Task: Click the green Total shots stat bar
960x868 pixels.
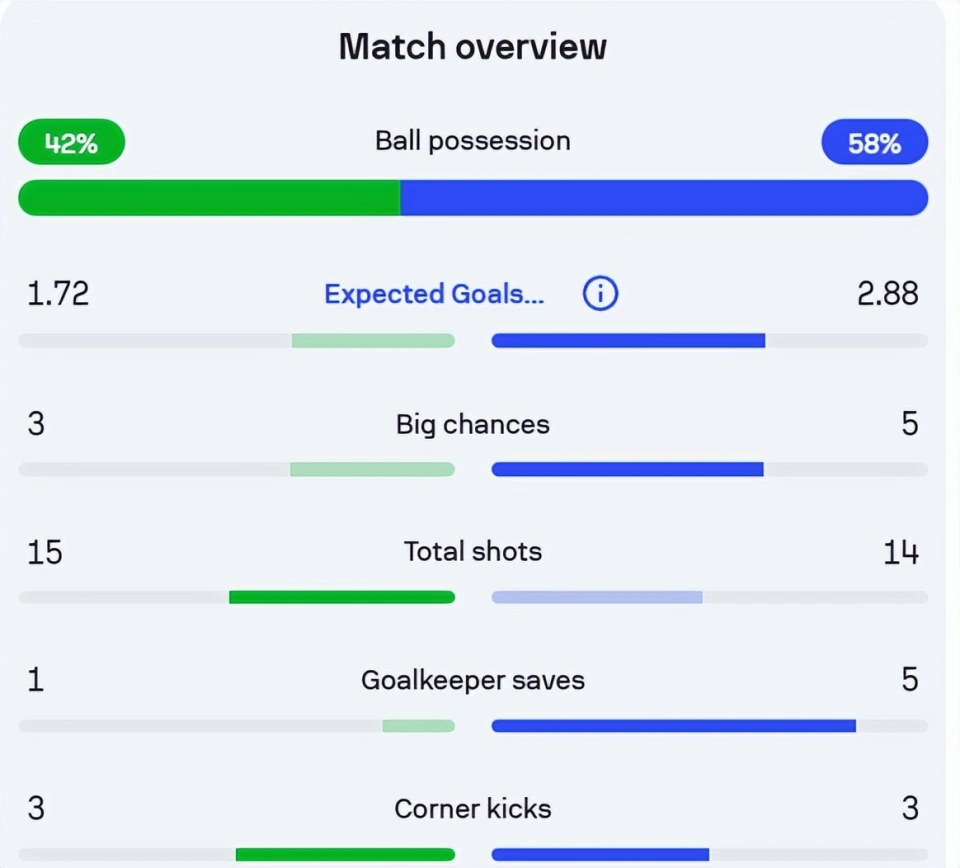Action: tap(342, 597)
